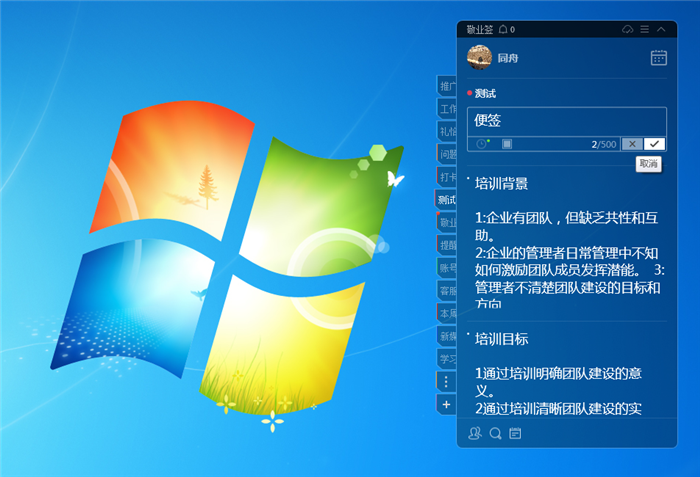Viewport: 700px width, 477px height.
Task: Click the line 1:企业有团队，但缺乏共性和互助
Action: click(x=566, y=226)
